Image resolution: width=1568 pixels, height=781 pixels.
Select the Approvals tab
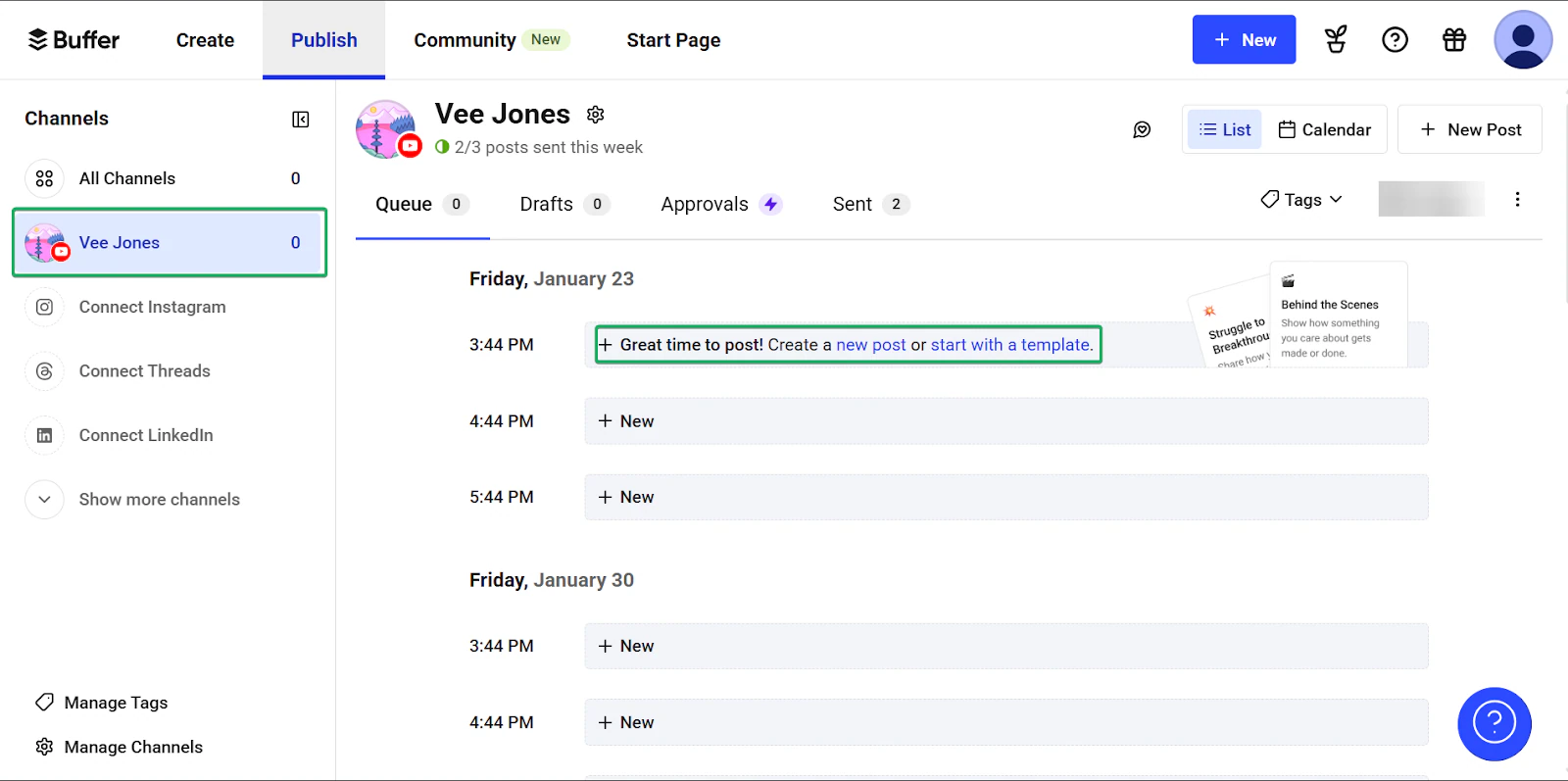(x=721, y=204)
